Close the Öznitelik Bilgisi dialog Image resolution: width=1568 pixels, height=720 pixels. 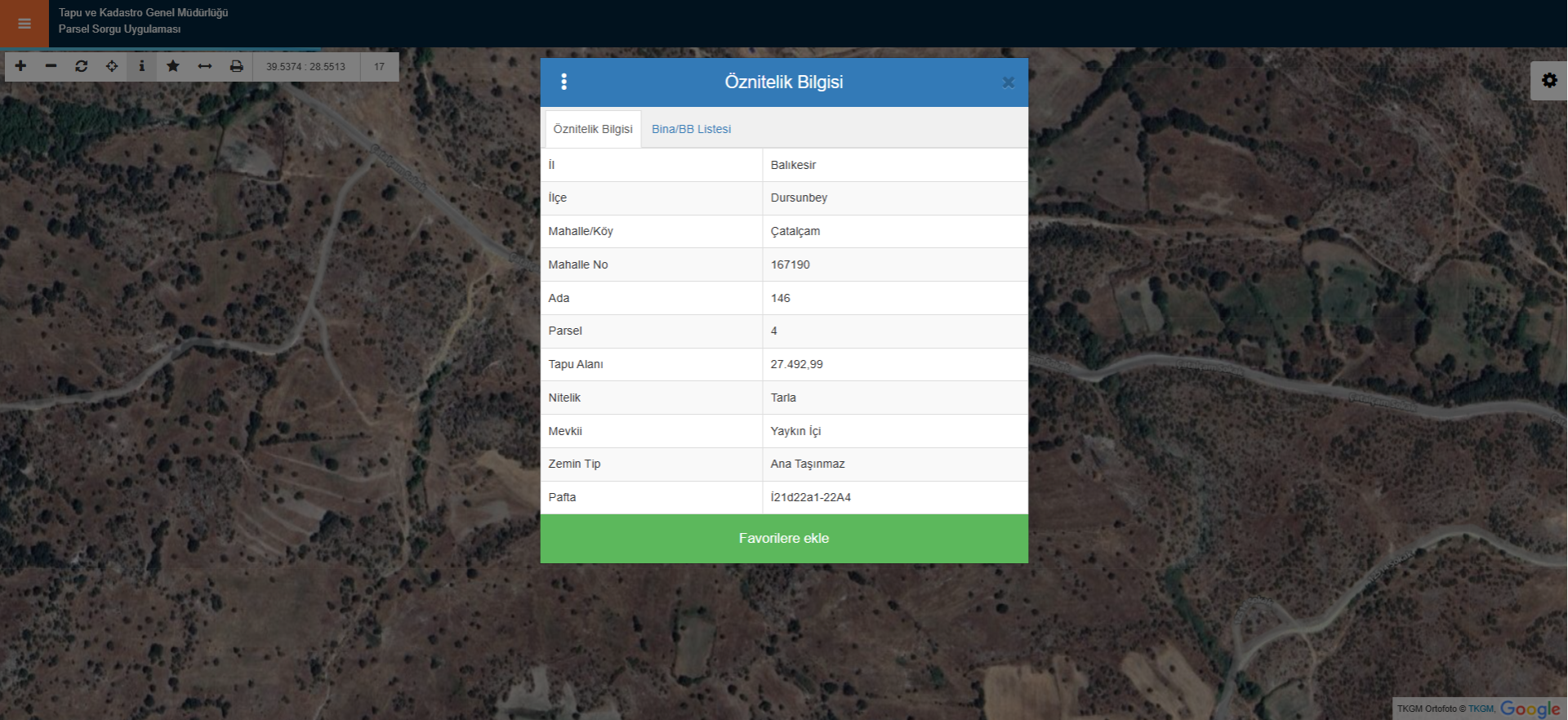coord(1008,82)
